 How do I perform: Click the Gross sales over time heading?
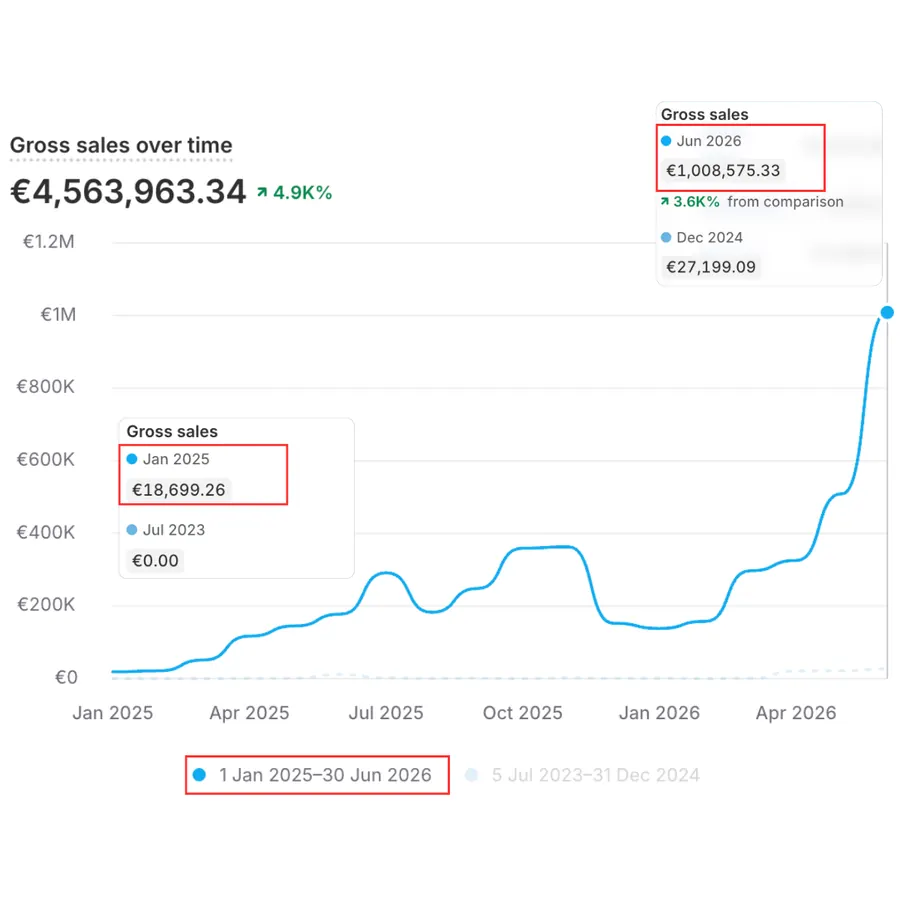pyautogui.click(x=121, y=145)
